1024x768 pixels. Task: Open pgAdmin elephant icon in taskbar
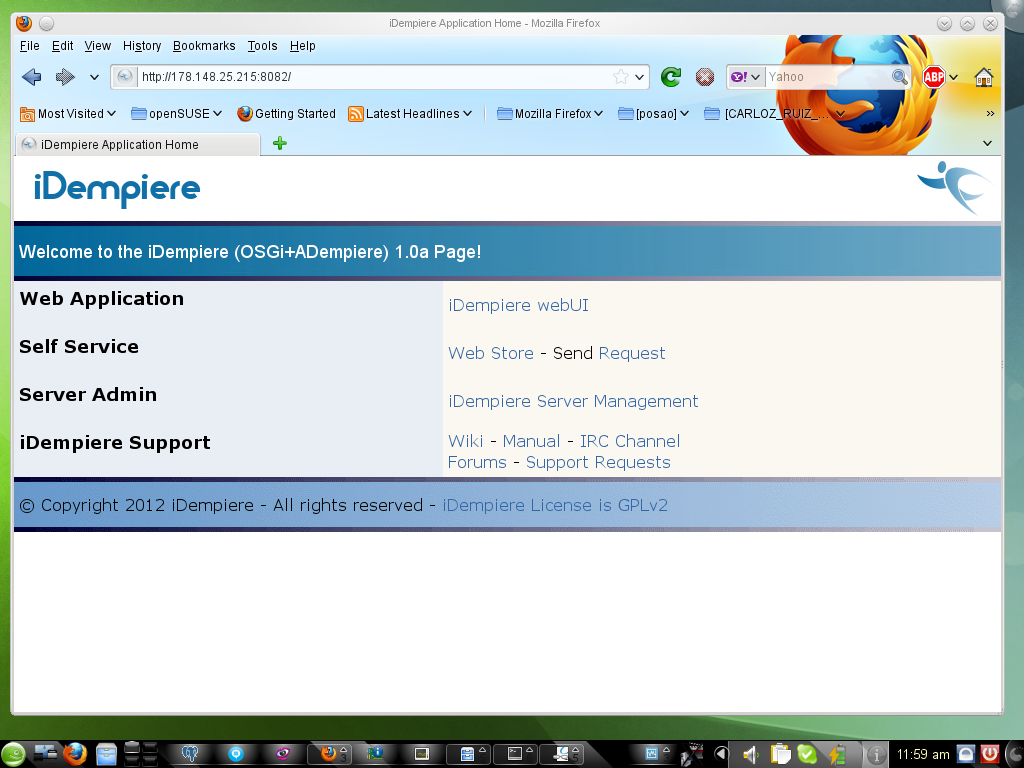coord(190,754)
